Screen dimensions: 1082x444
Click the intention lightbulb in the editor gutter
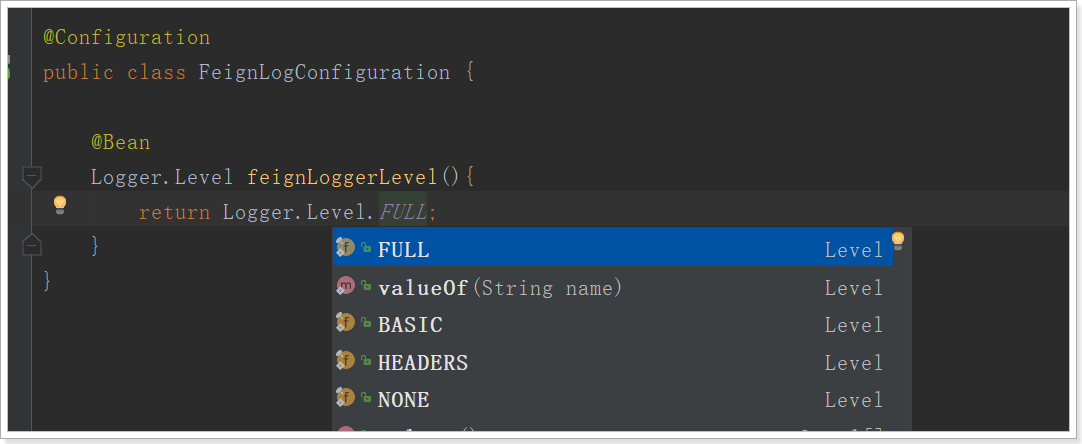coord(59,205)
